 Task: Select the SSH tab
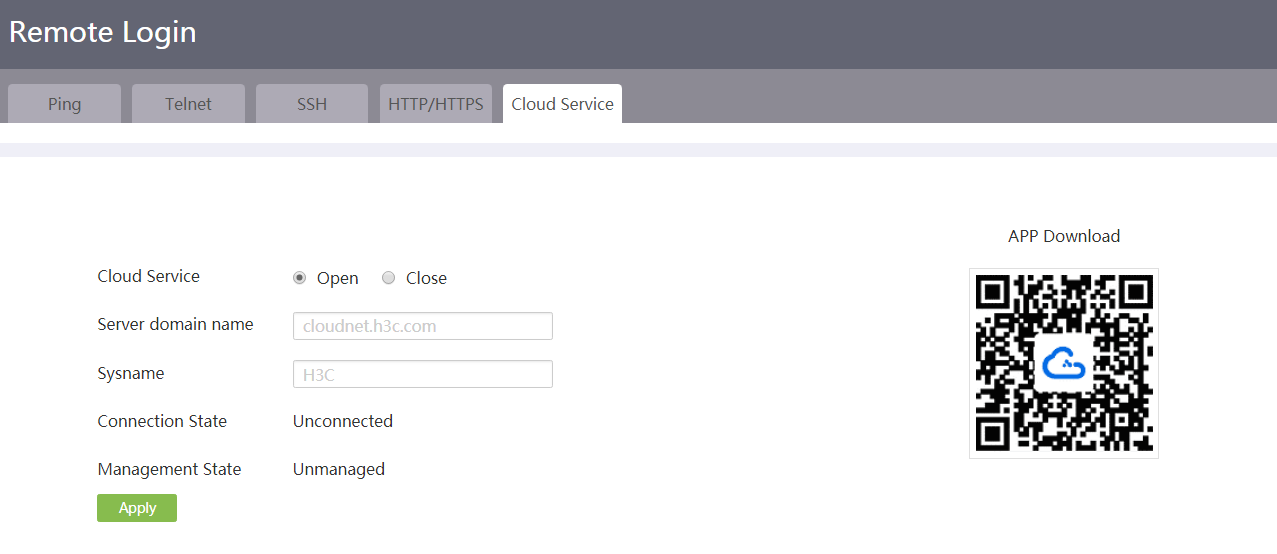tap(312, 104)
